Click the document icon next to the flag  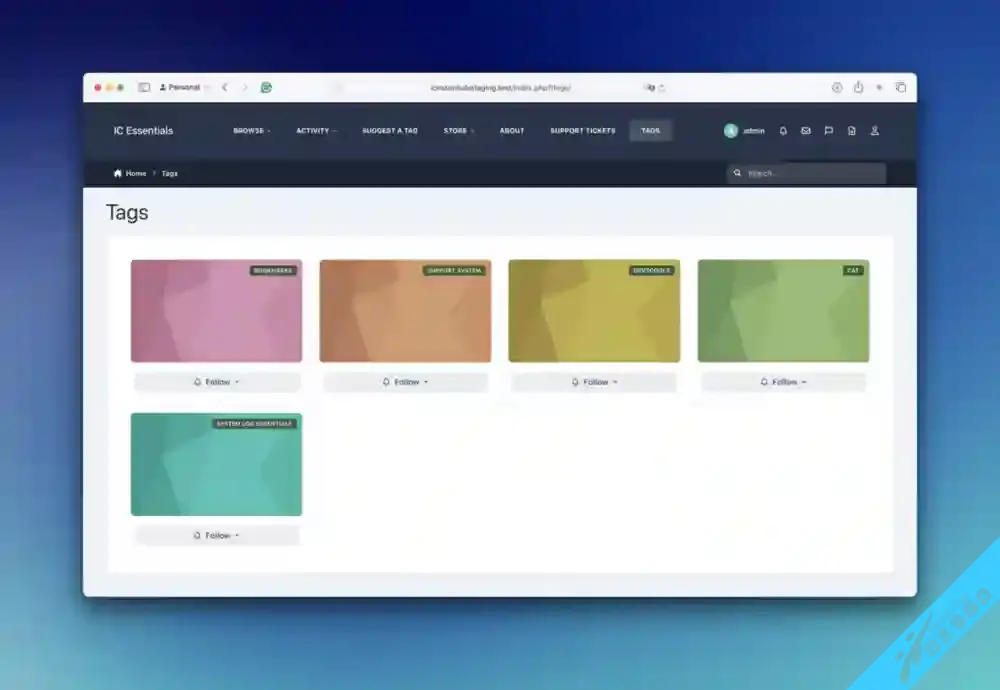pos(852,131)
